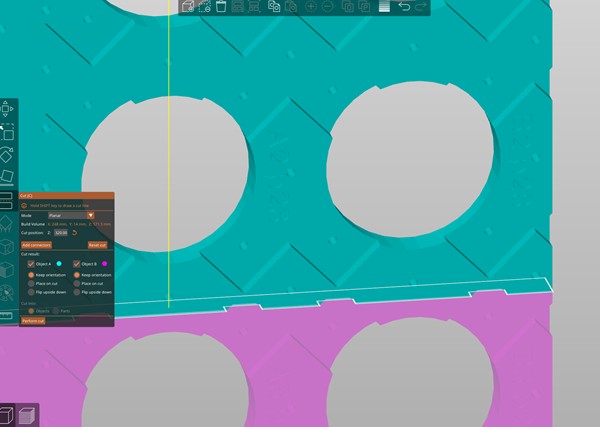This screenshot has height=427, width=600.
Task: Open the layers editing stripes icon
Action: click(x=385, y=7)
